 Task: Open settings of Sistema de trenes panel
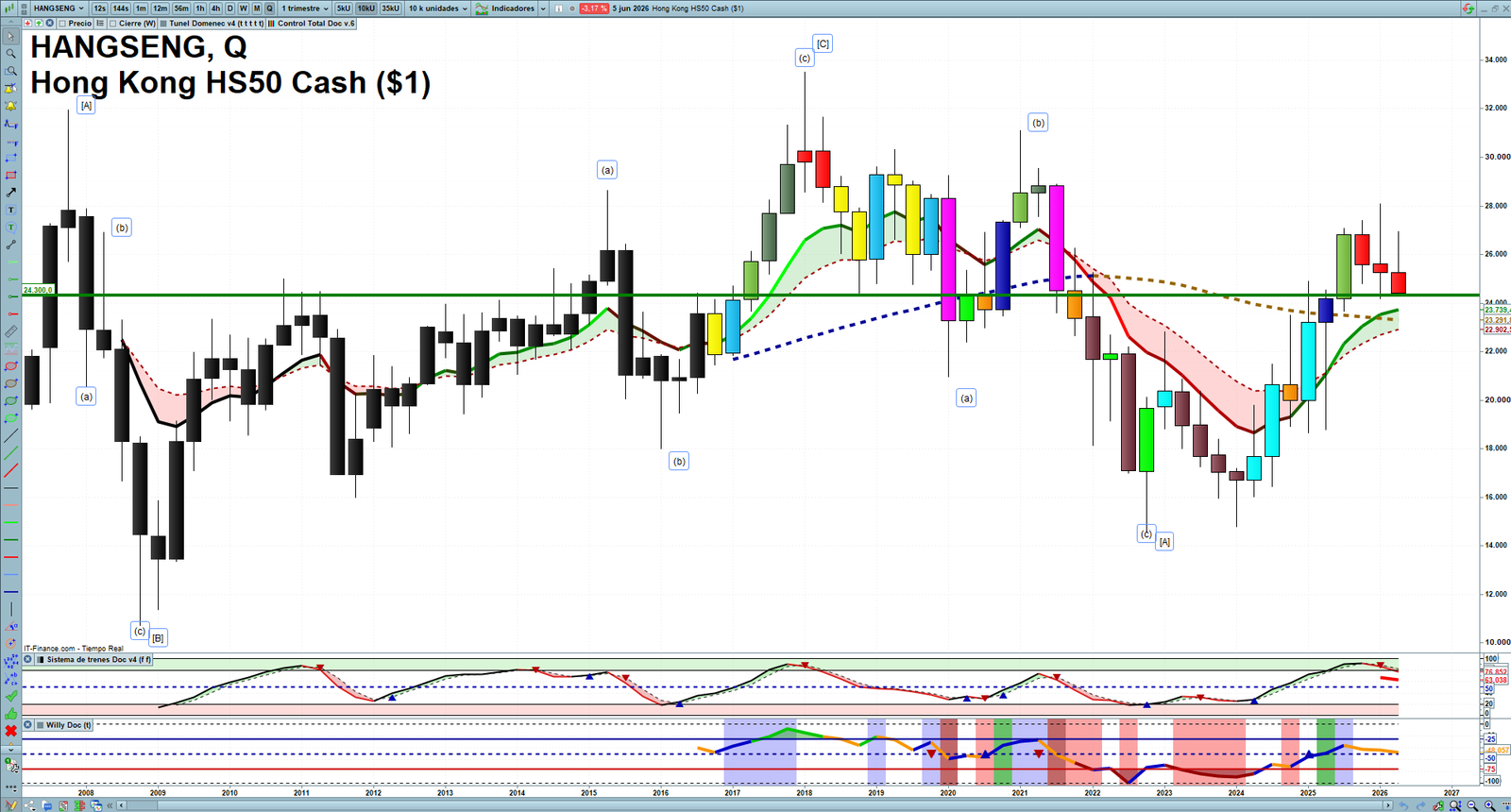28,660
